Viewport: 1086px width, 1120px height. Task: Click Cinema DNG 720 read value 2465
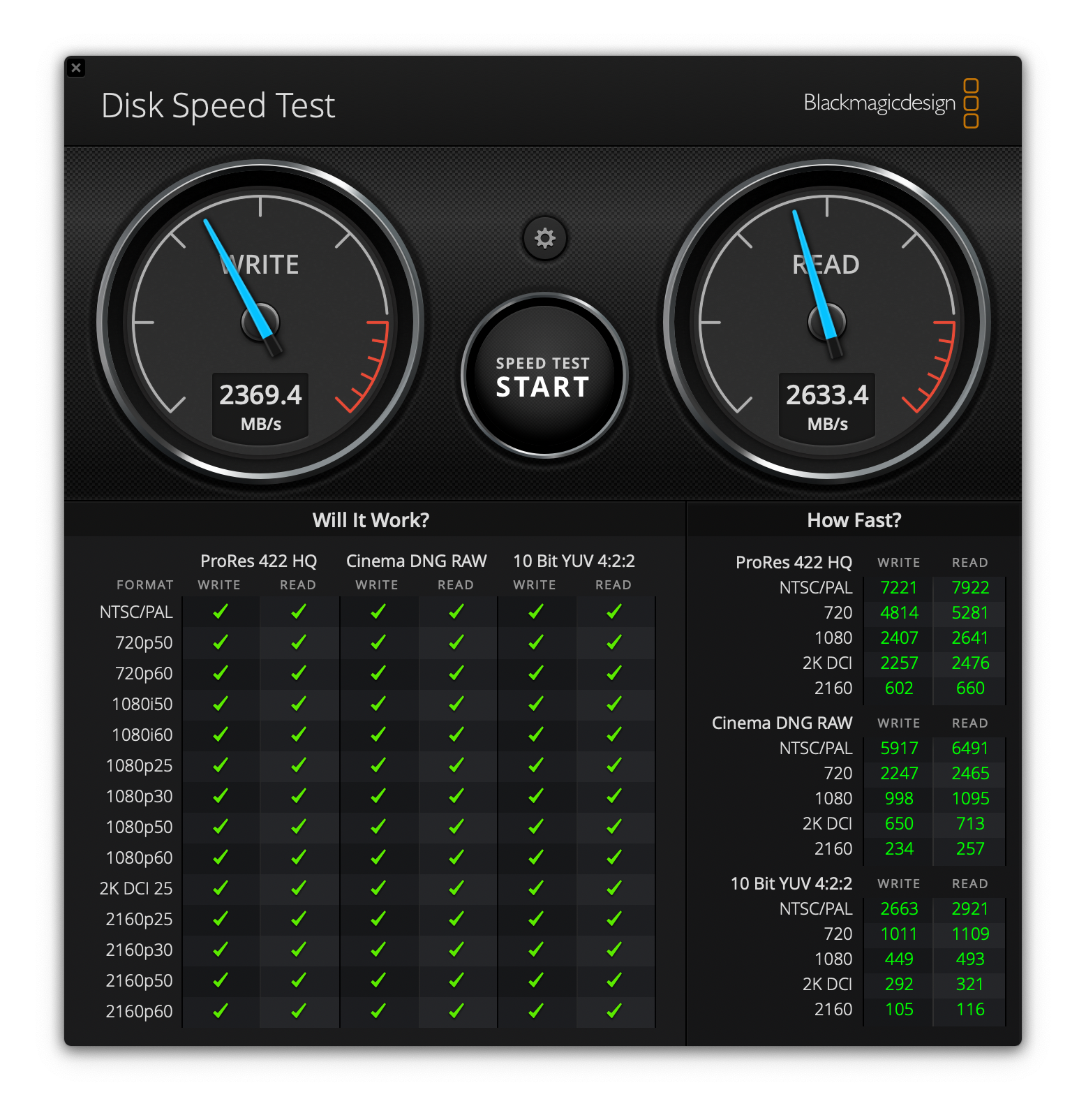970,774
